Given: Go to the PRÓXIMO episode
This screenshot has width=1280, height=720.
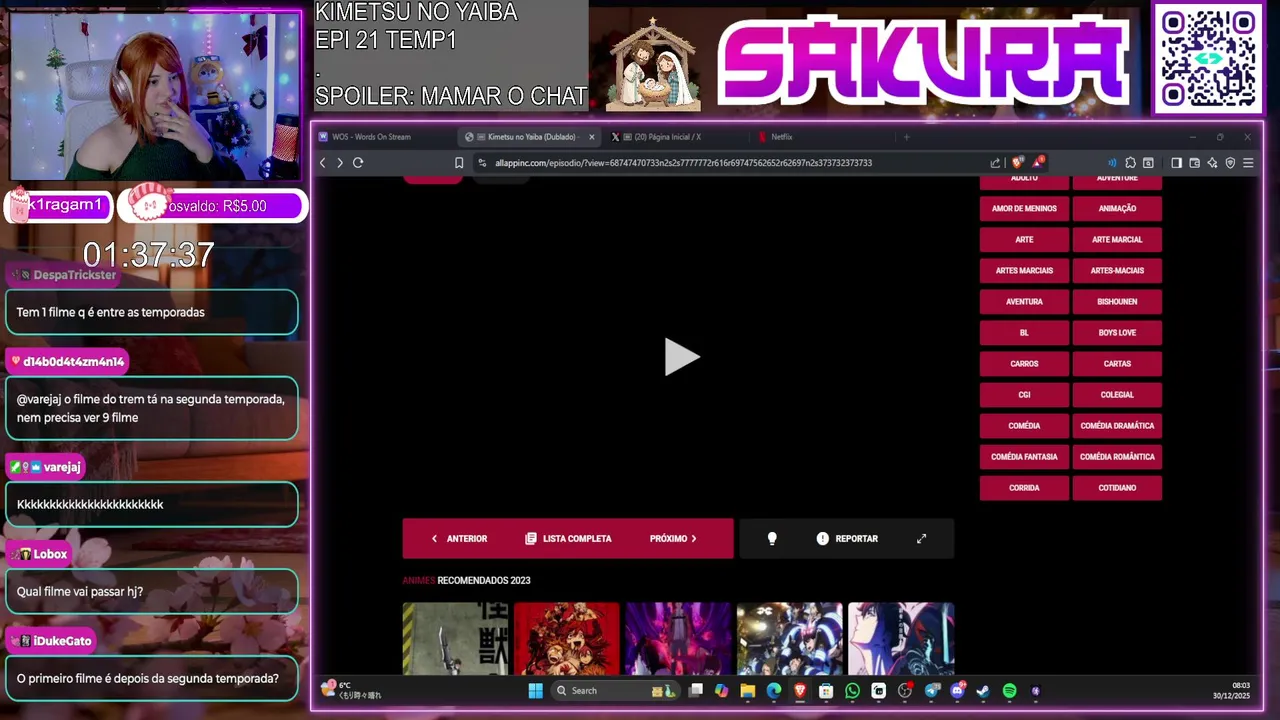Looking at the screenshot, I should 674,538.
